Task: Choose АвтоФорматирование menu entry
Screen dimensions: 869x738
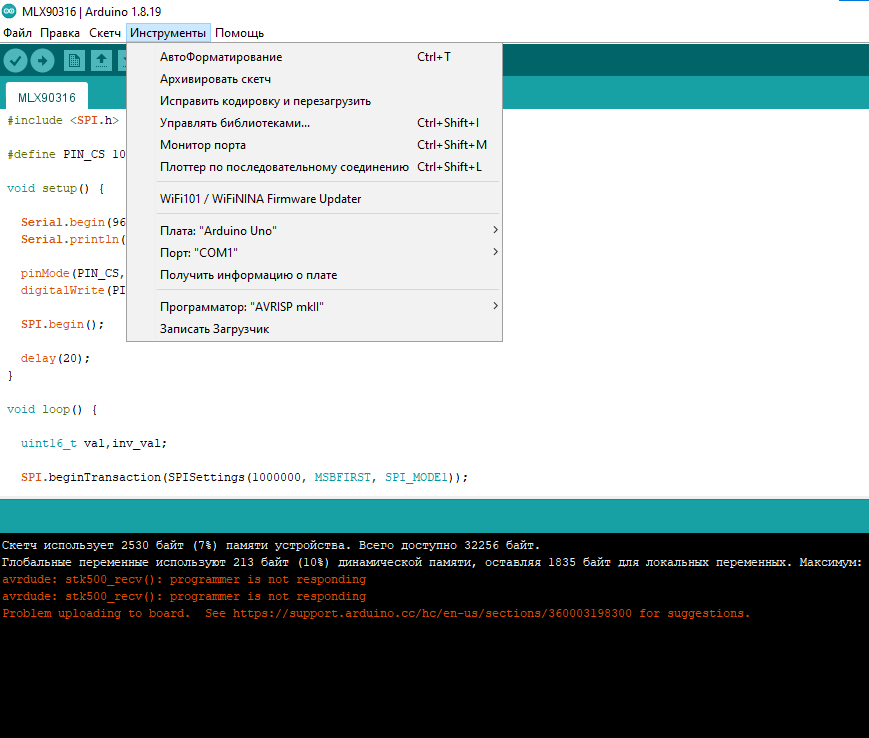Action: click(x=314, y=57)
